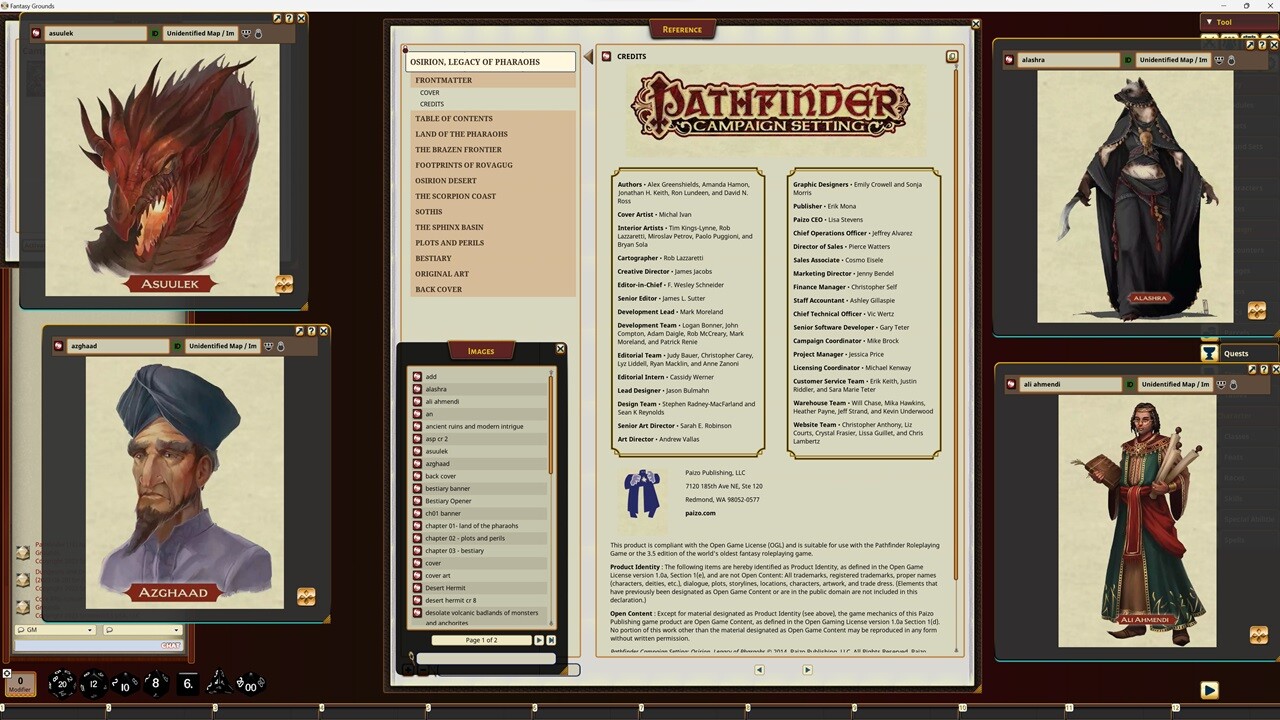1280x720 pixels.
Task: Roll the d20 die
Action: pyautogui.click(x=62, y=684)
